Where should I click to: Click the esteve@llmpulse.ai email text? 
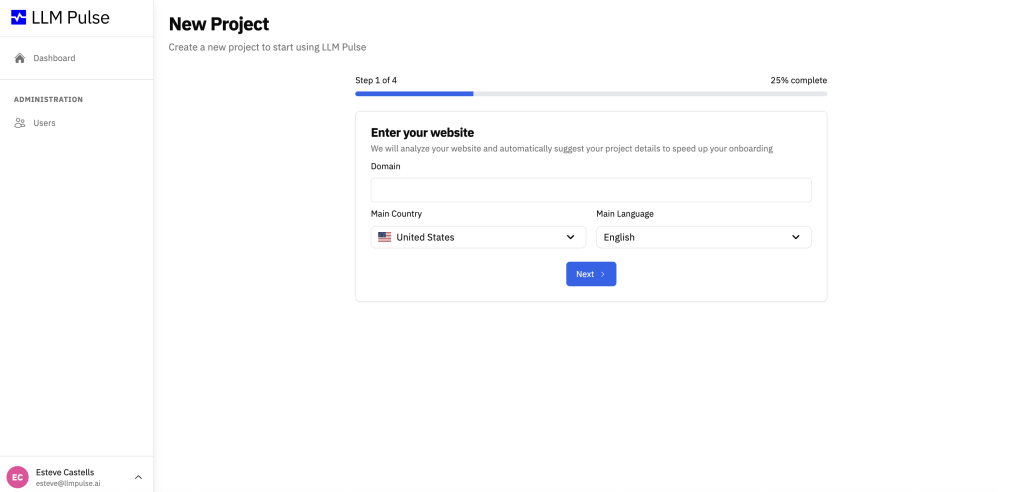point(68,484)
